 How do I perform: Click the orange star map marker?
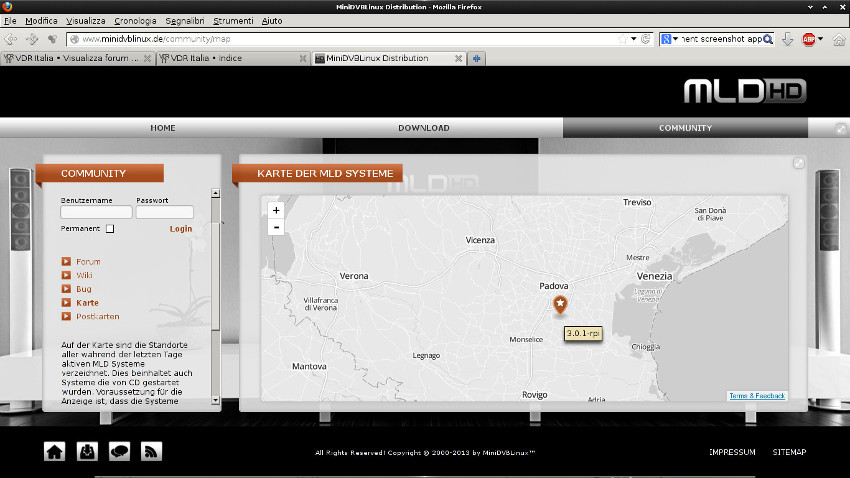(560, 304)
